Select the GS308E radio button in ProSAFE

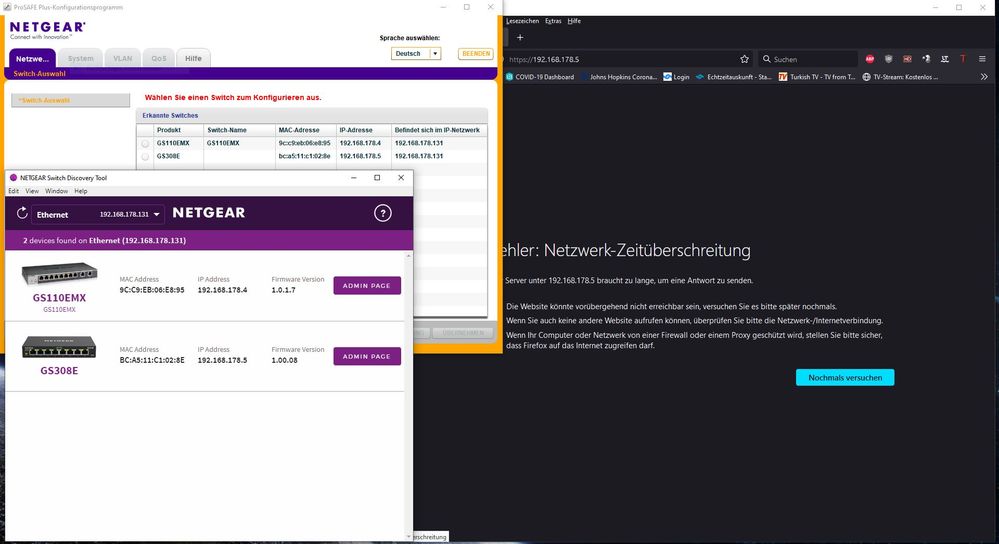[x=145, y=156]
